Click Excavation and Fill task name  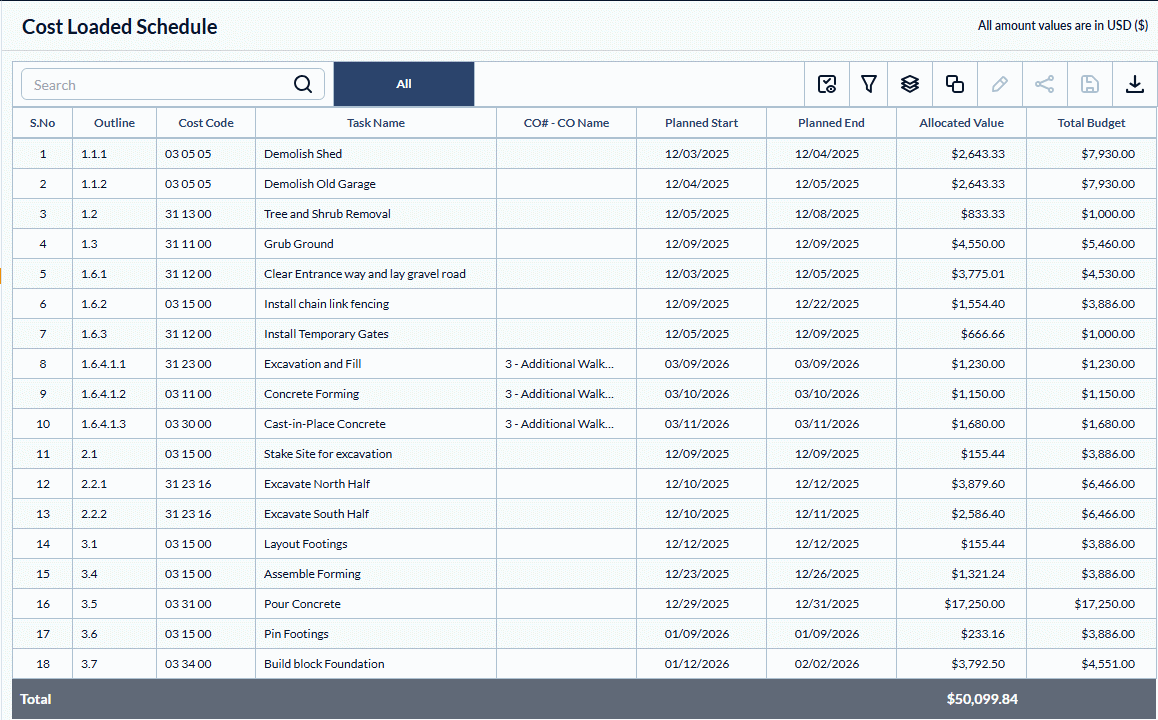(312, 364)
